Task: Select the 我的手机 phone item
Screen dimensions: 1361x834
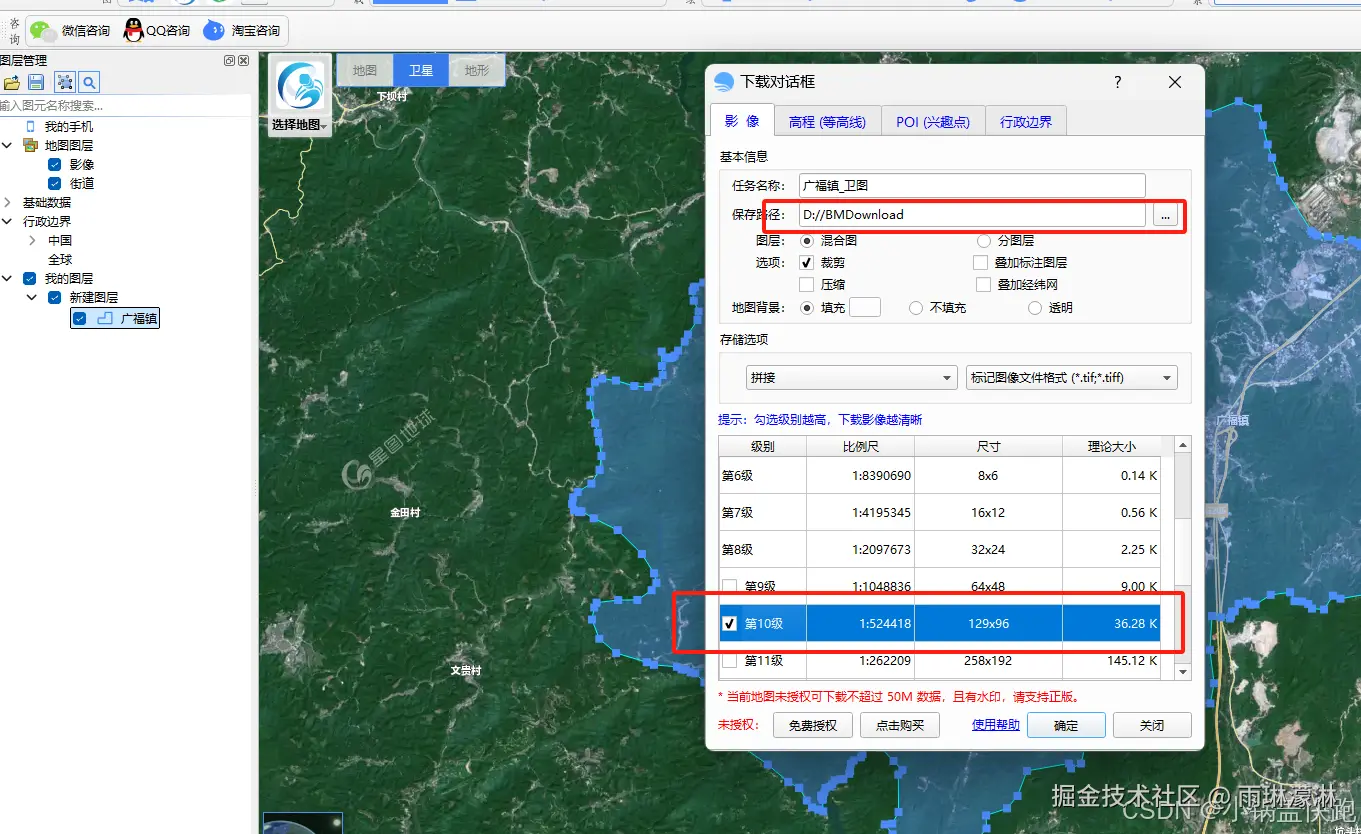Action: coord(60,127)
